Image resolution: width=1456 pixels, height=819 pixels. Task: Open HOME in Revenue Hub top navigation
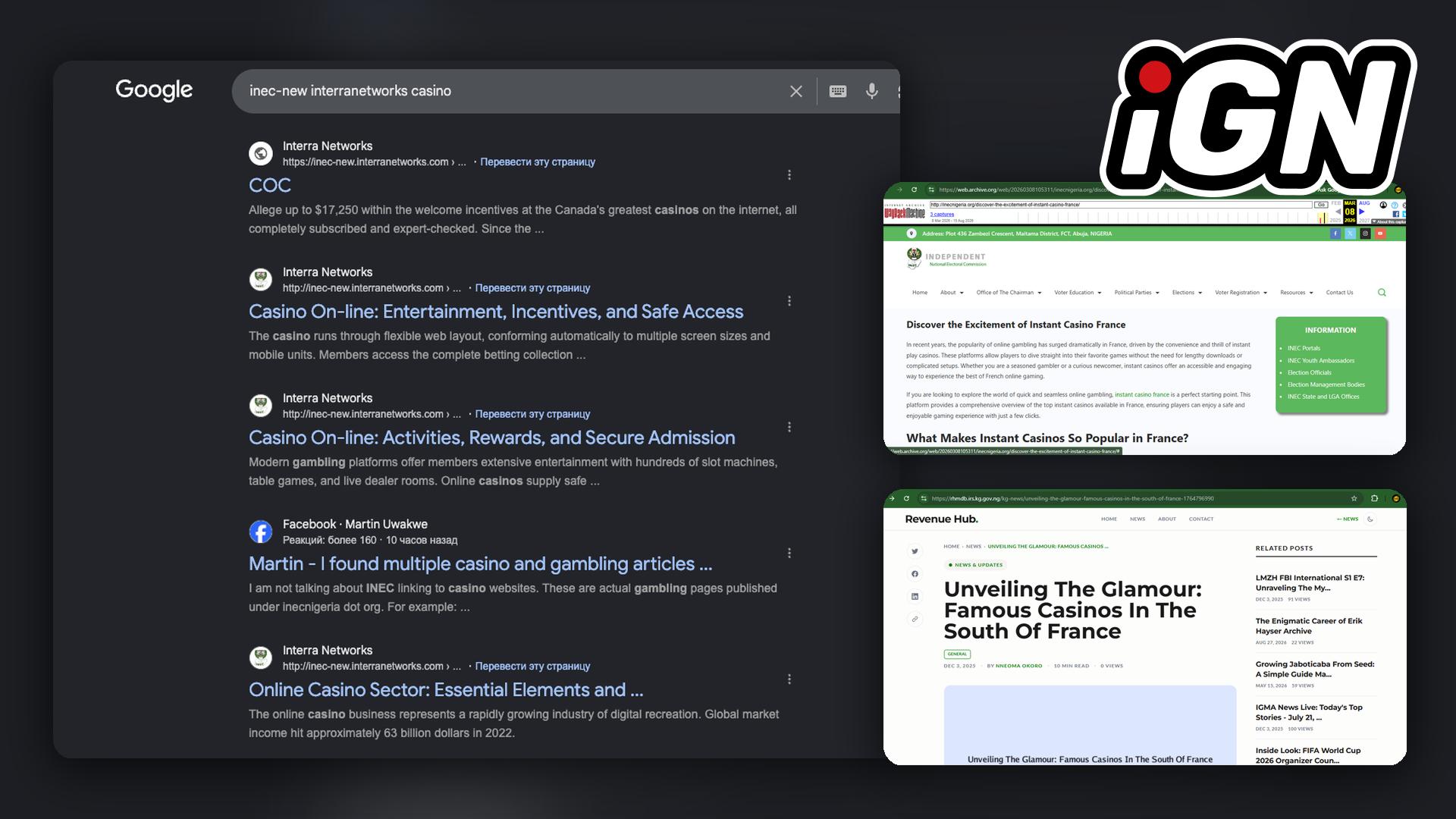[x=1109, y=519]
